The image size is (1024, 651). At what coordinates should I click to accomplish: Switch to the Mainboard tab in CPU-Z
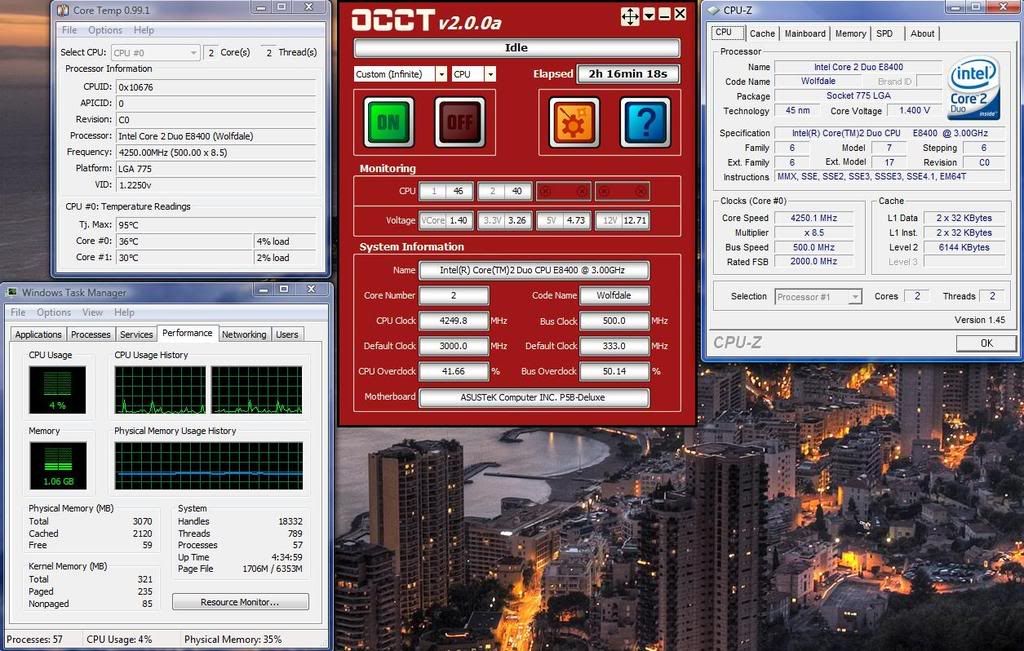[805, 34]
